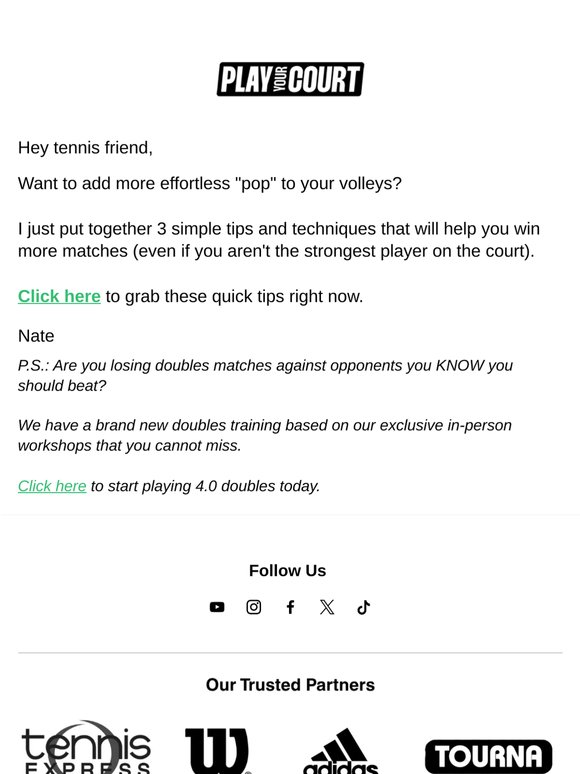This screenshot has height=774, width=580.
Task: Click the 'brand new doubles training' paragraph
Action: (265, 435)
